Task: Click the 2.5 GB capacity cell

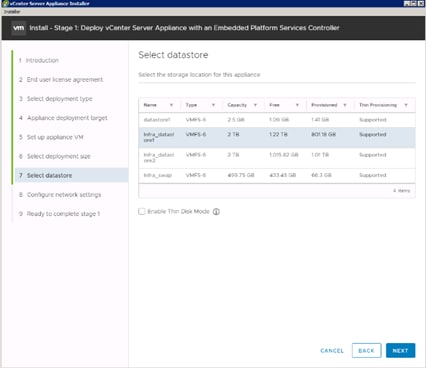Action: tap(236, 120)
